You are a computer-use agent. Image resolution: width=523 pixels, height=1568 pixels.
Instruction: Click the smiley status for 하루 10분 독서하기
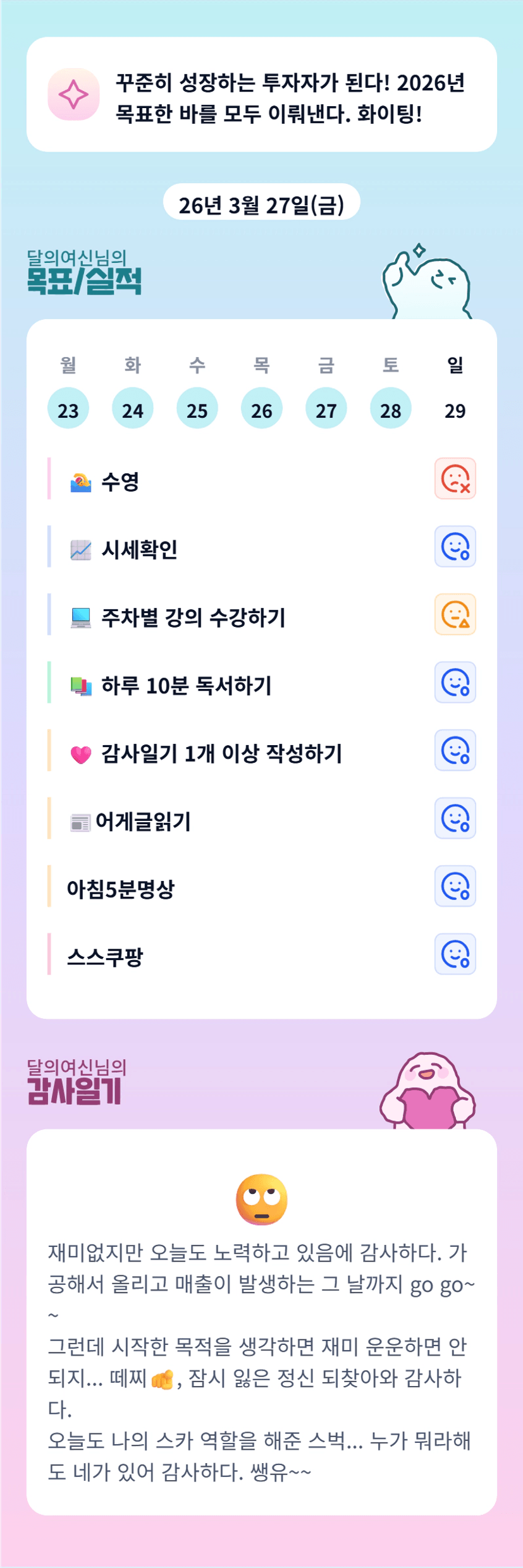click(x=455, y=683)
